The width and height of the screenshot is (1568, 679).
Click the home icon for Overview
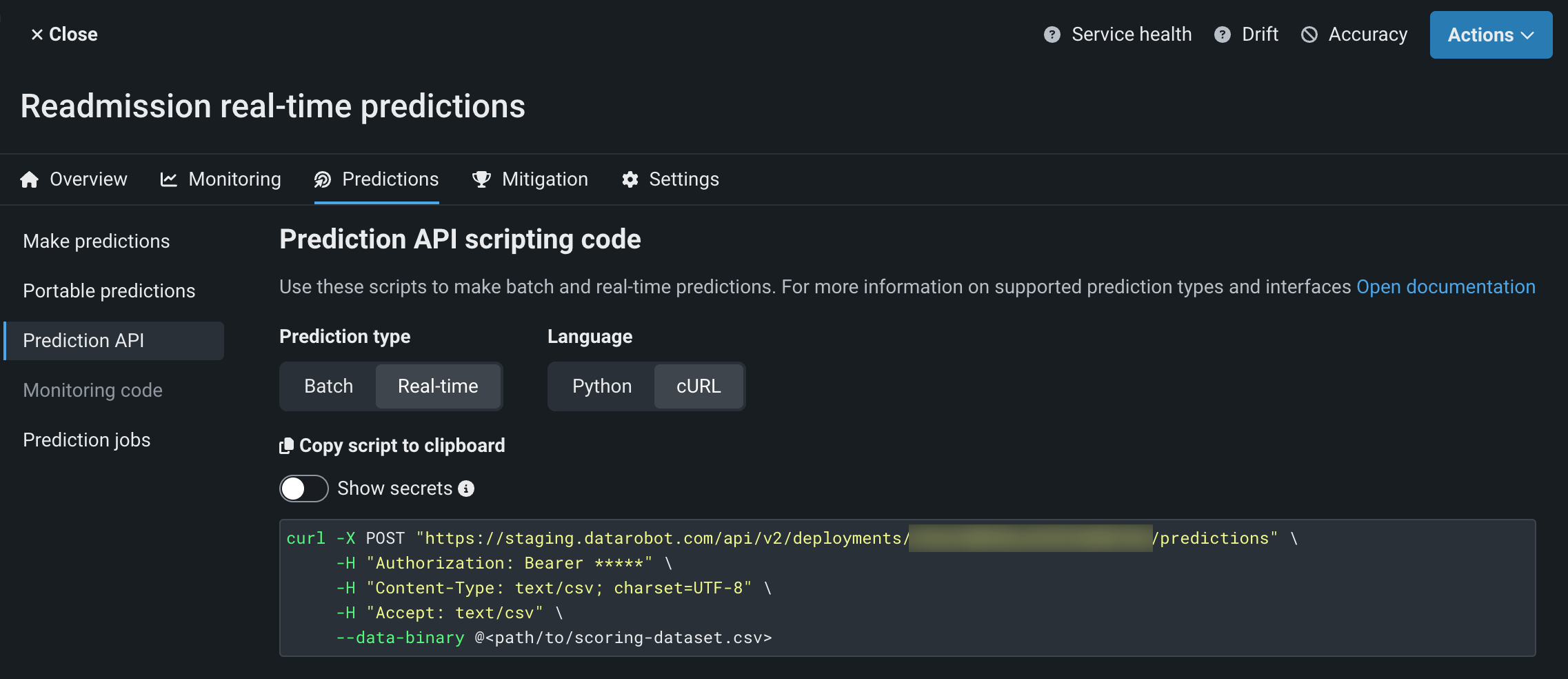[x=30, y=179]
